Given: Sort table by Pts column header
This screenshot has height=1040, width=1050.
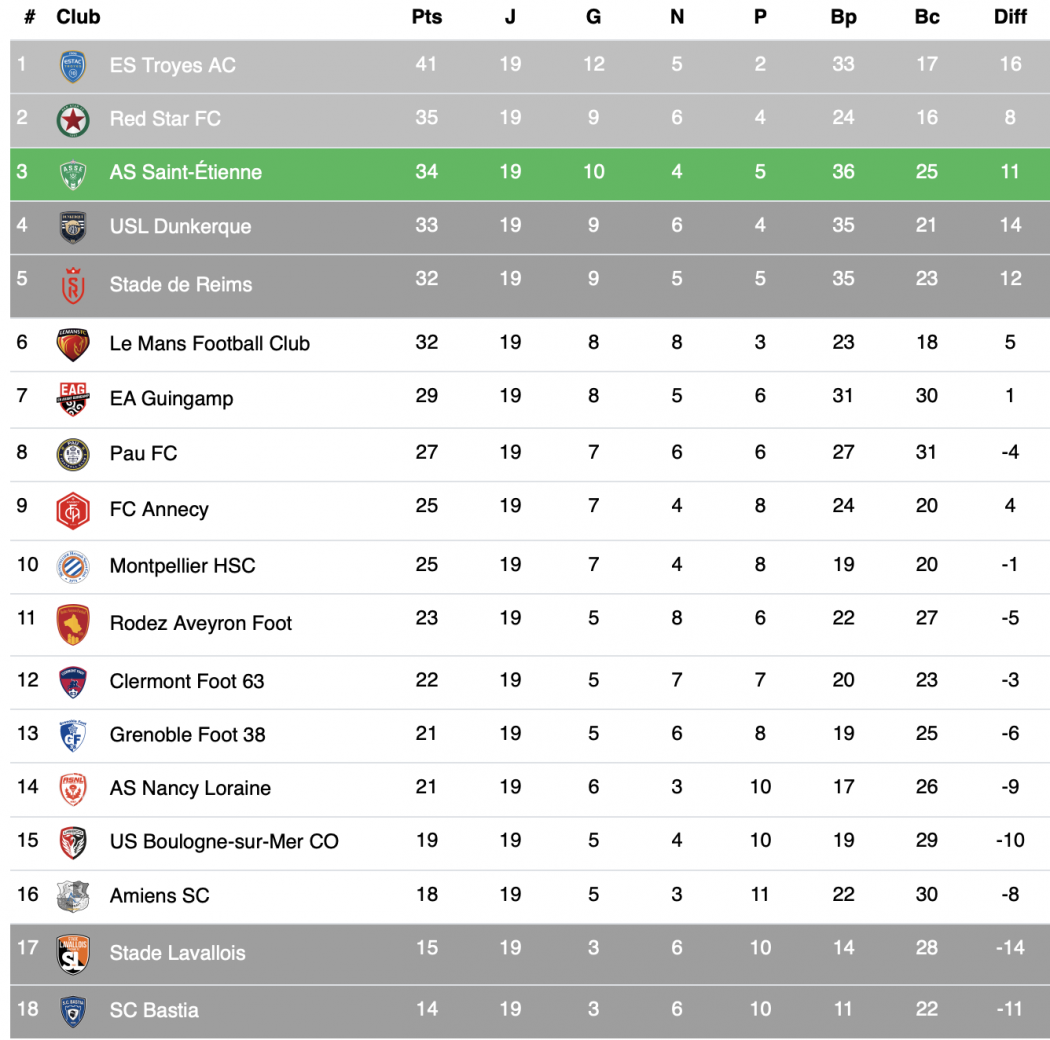Looking at the screenshot, I should tap(426, 17).
